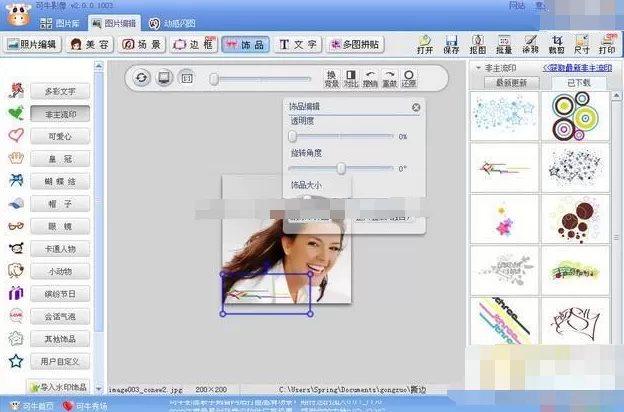This screenshot has width=624, height=412.
Task: Click the 保存 save icon
Action: click(x=451, y=44)
